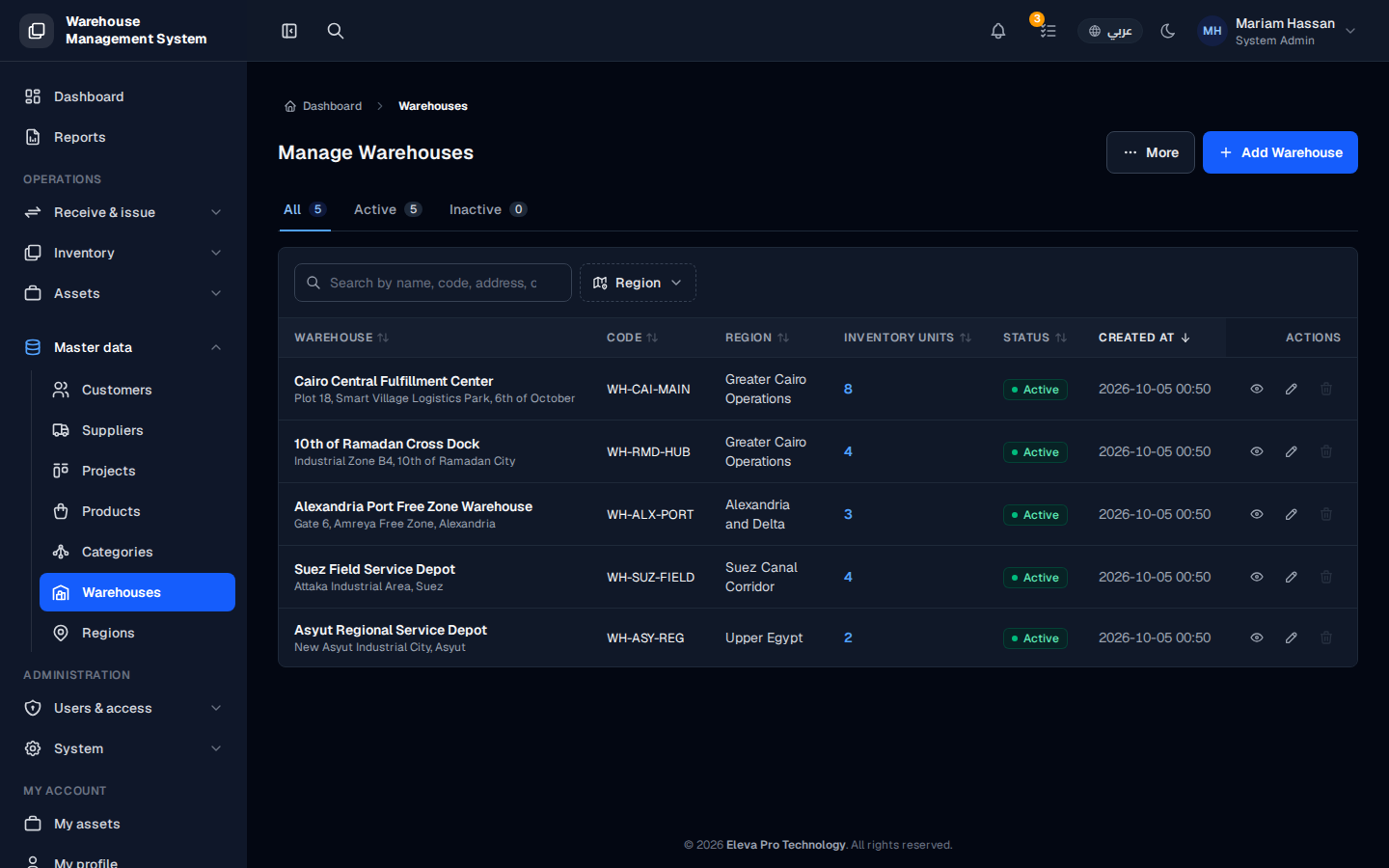Open the notifications bell
The image size is (1389, 868).
tap(998, 31)
